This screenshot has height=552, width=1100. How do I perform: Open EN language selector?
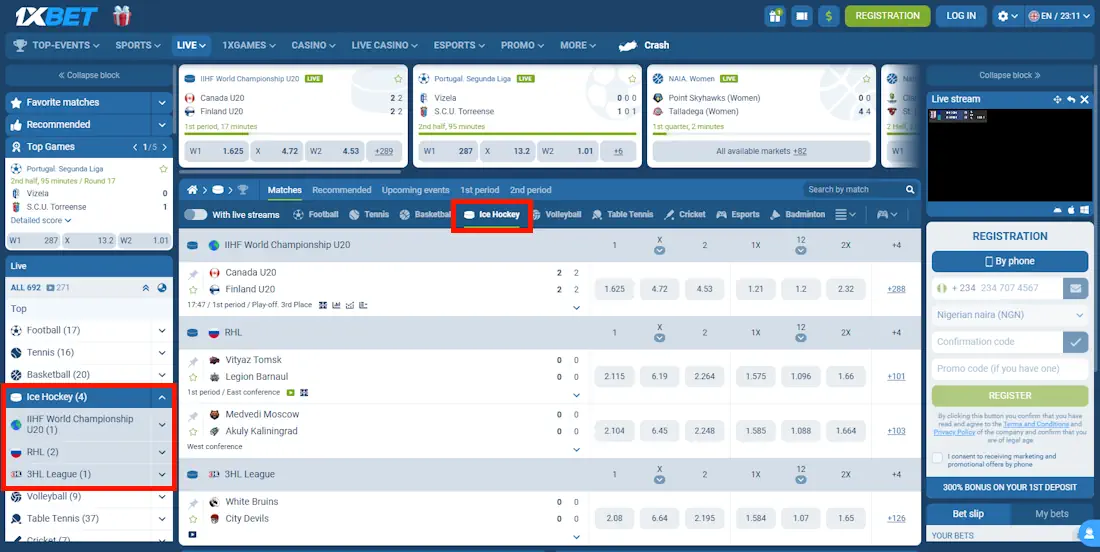pos(1060,15)
